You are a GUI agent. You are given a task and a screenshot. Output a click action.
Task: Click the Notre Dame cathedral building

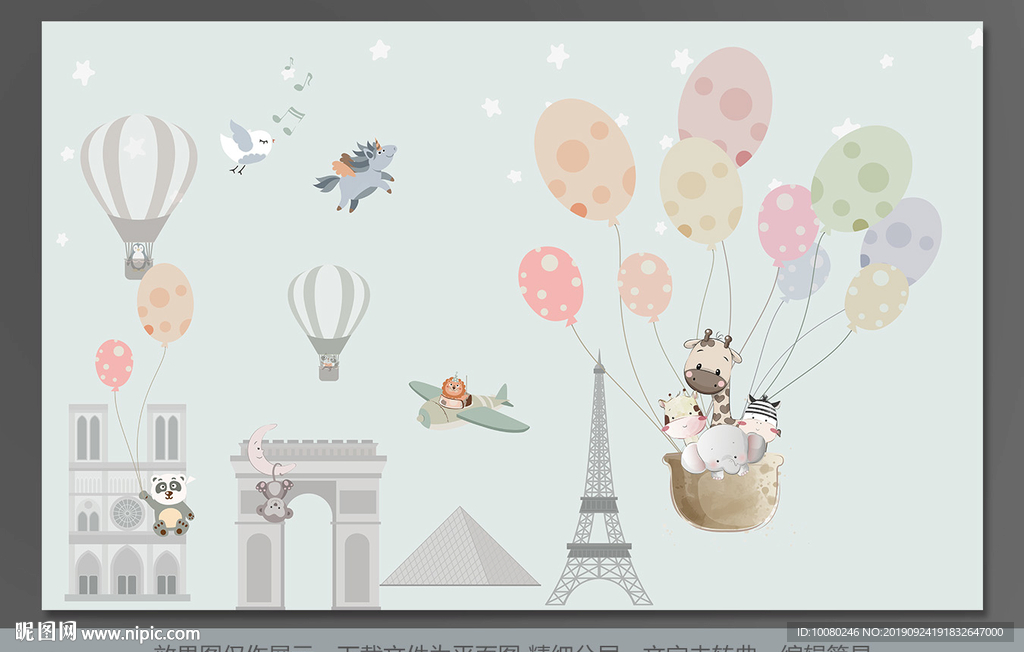[x=127, y=500]
